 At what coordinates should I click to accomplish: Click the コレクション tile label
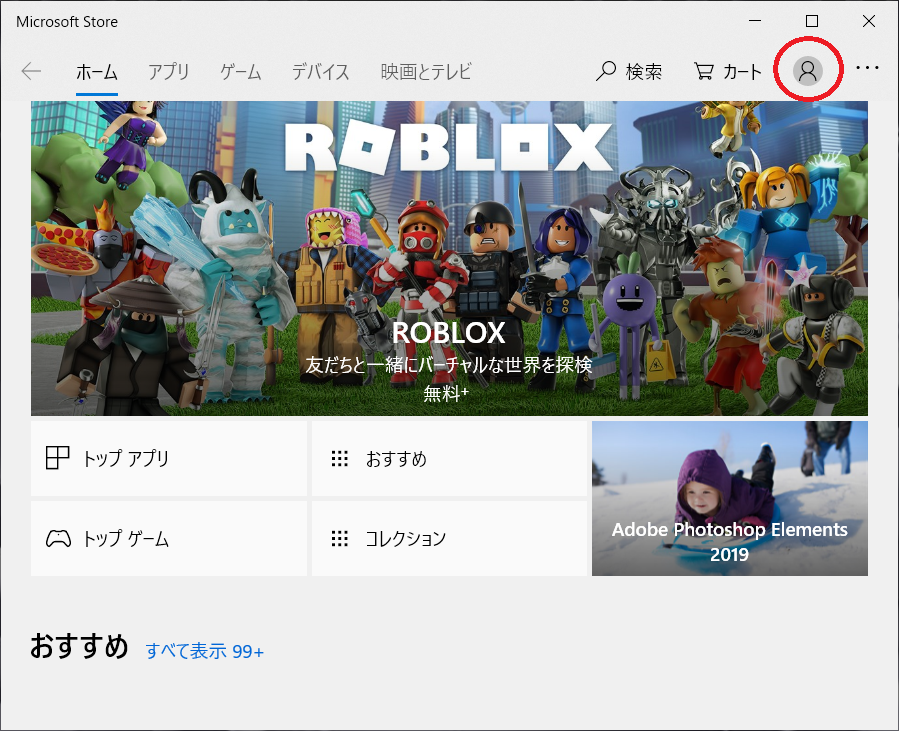tap(405, 538)
